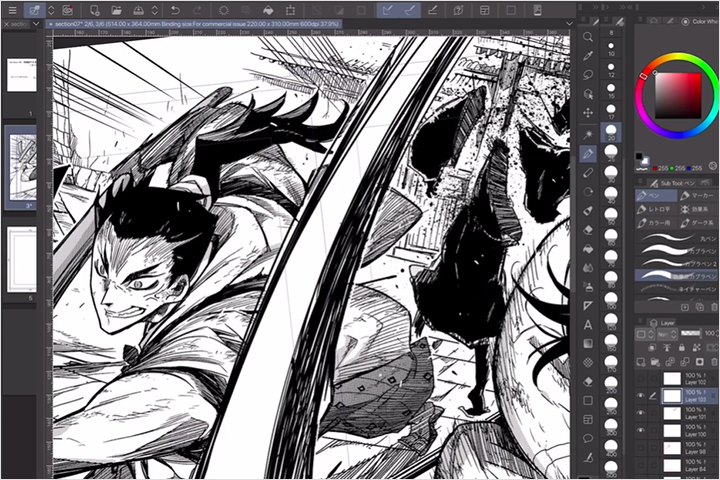
Task: Select Layer 101 in layer list
Action: pos(690,413)
